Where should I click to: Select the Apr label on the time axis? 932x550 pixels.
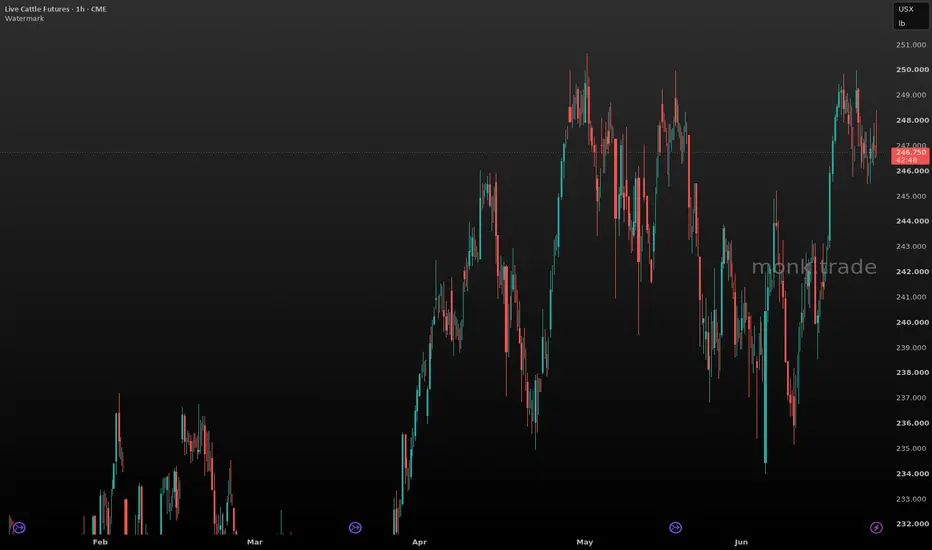[x=419, y=542]
